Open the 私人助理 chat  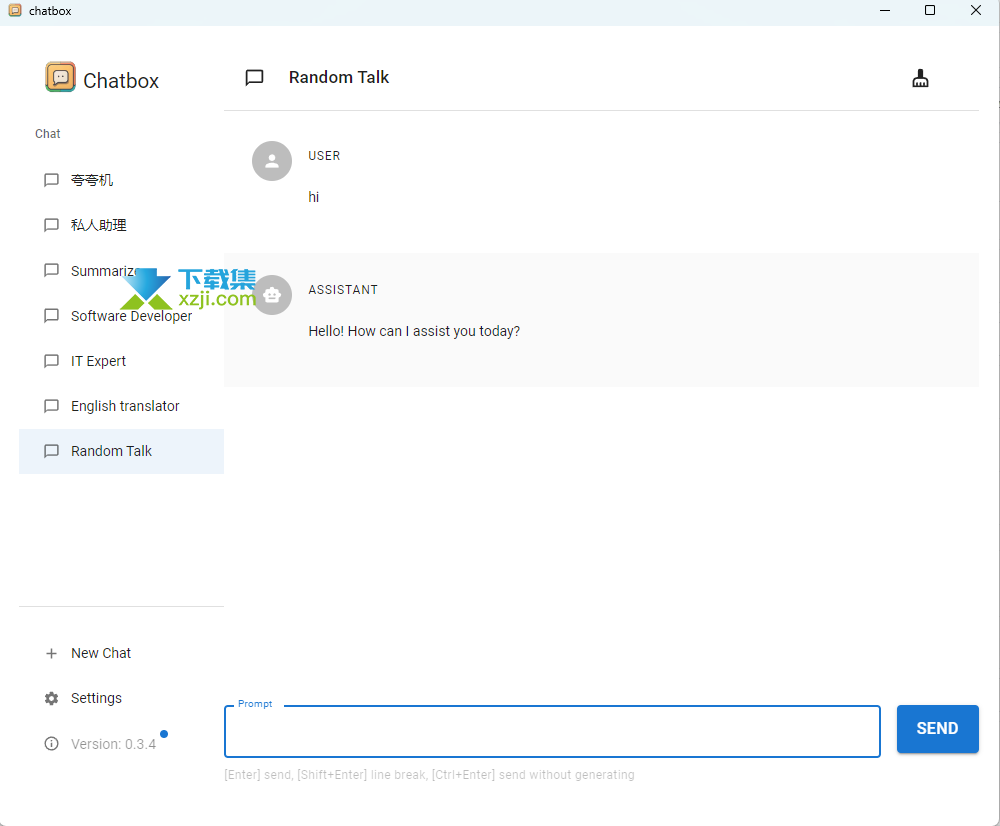click(121, 225)
